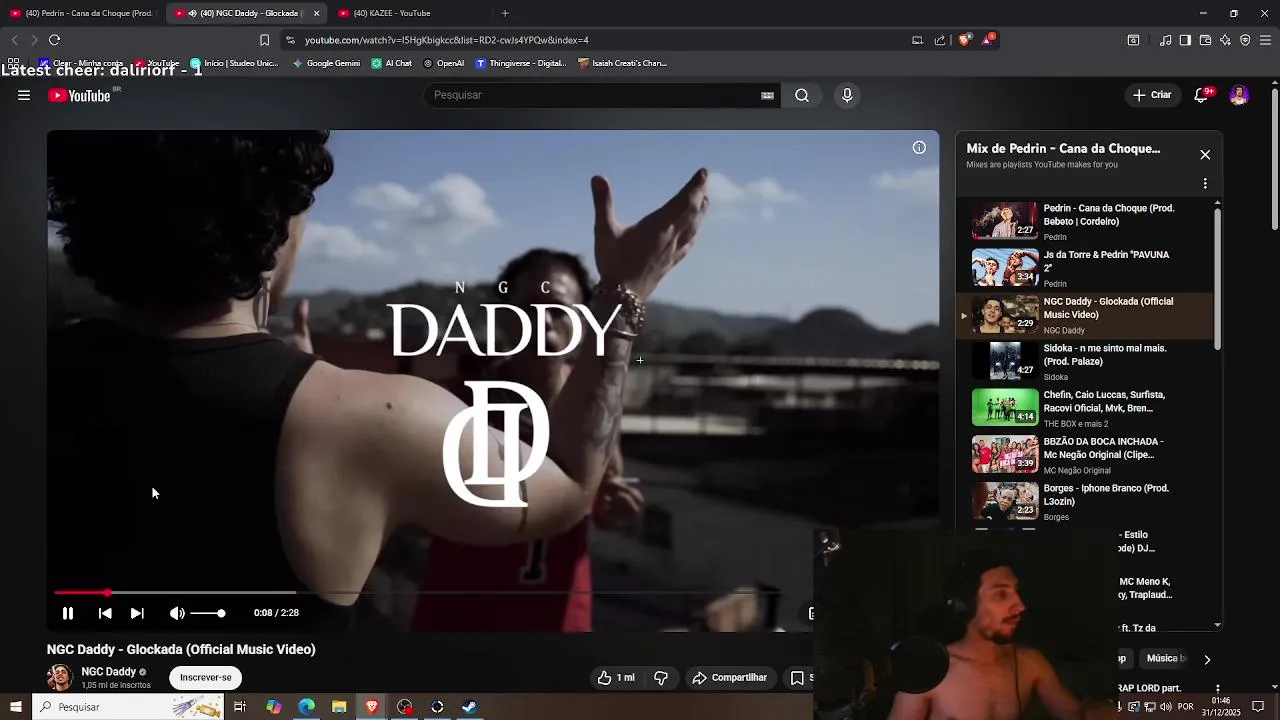
Task: Go back in browser history
Action: pyautogui.click(x=14, y=40)
